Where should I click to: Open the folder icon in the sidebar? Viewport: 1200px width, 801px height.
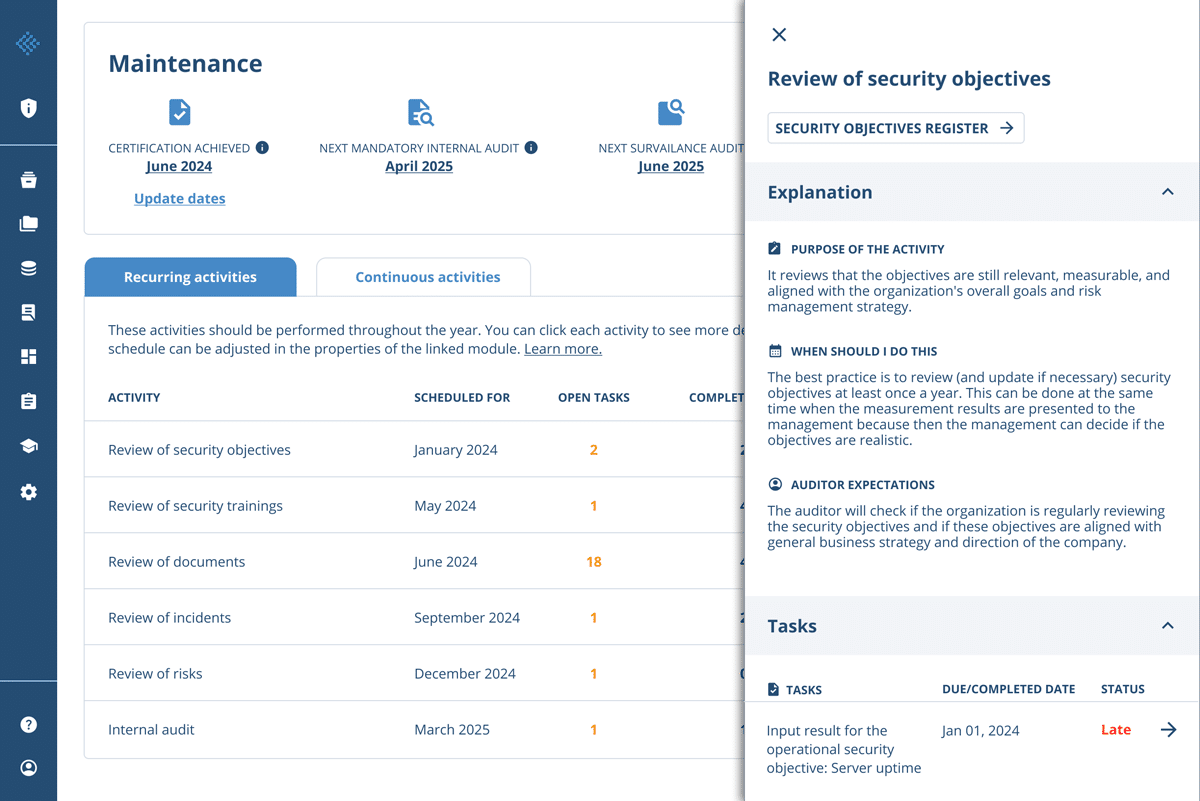click(x=28, y=224)
